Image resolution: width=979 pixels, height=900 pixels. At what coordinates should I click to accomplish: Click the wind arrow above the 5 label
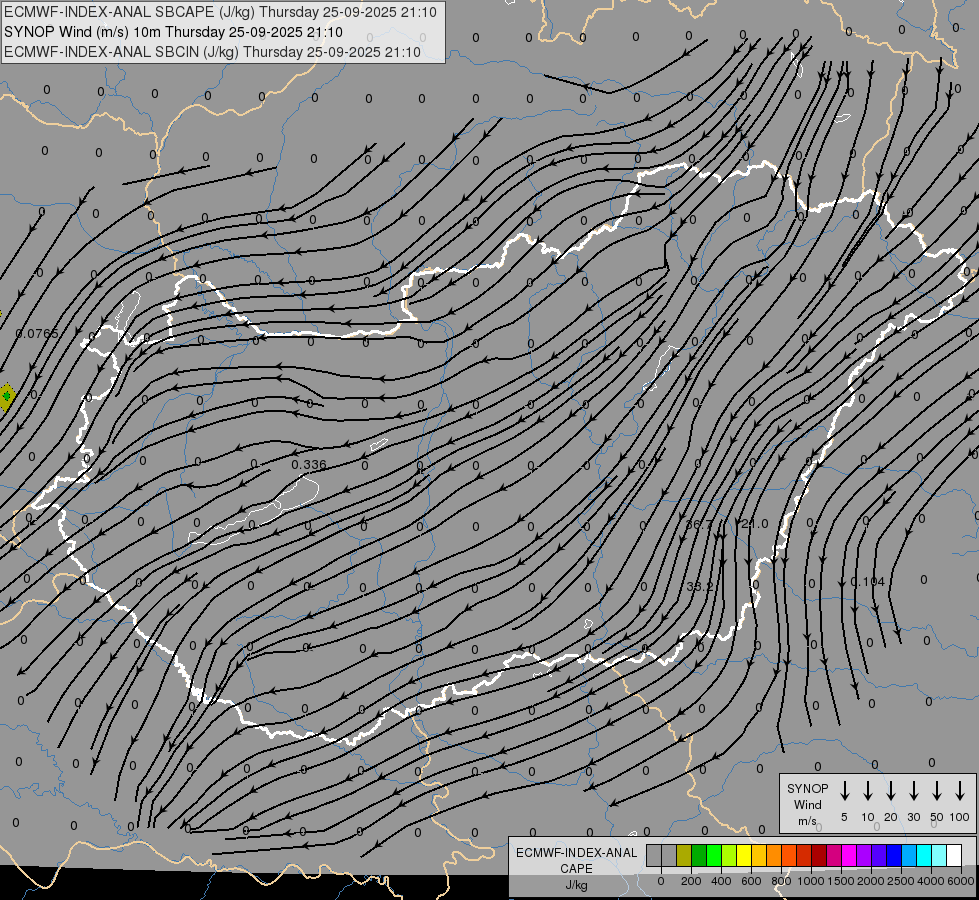[x=844, y=791]
